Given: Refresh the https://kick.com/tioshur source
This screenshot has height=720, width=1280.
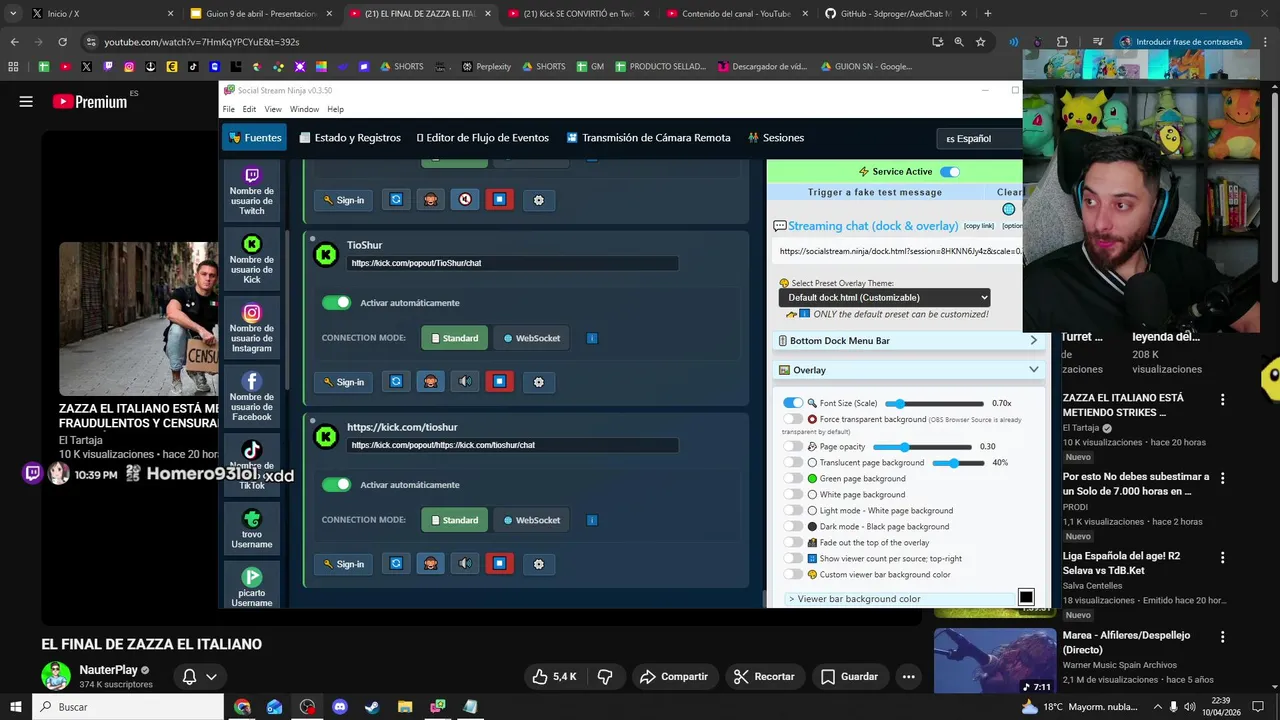Looking at the screenshot, I should [x=396, y=563].
